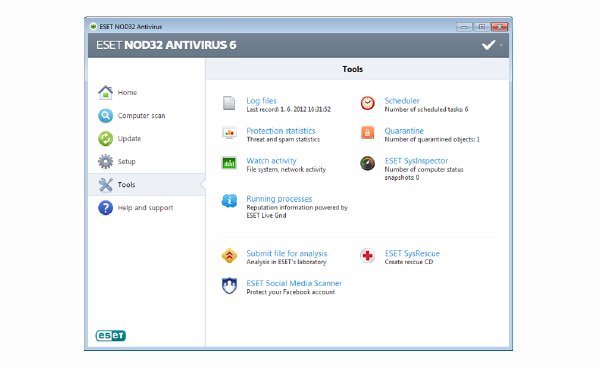Viewport: 600px width, 369px height.
Task: Open Protection statistics link
Action: pyautogui.click(x=281, y=131)
